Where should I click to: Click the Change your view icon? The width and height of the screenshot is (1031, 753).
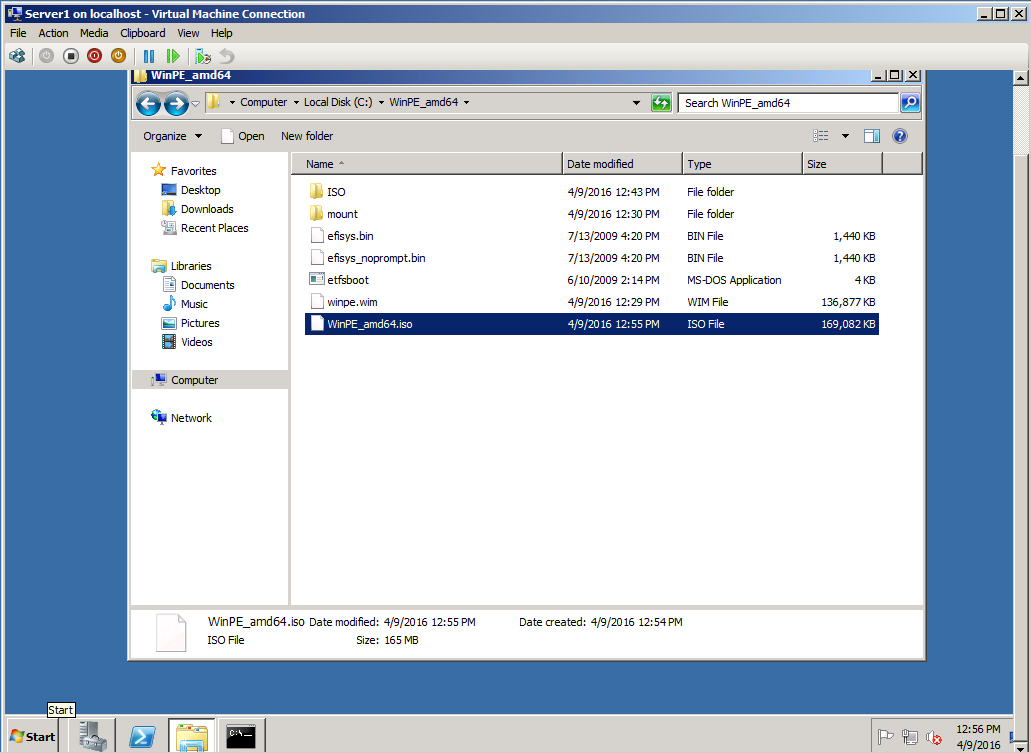(x=821, y=136)
